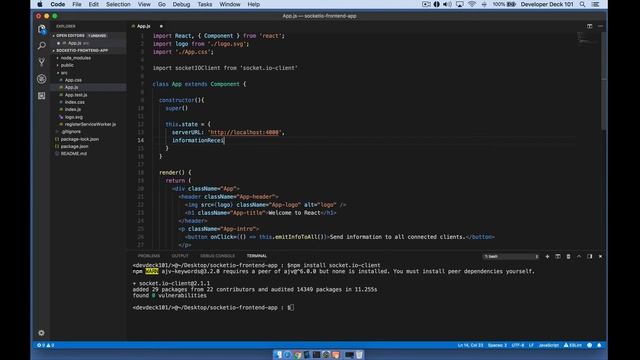Collapse the src folder
Viewport: 640px width, 360px height.
64,73
